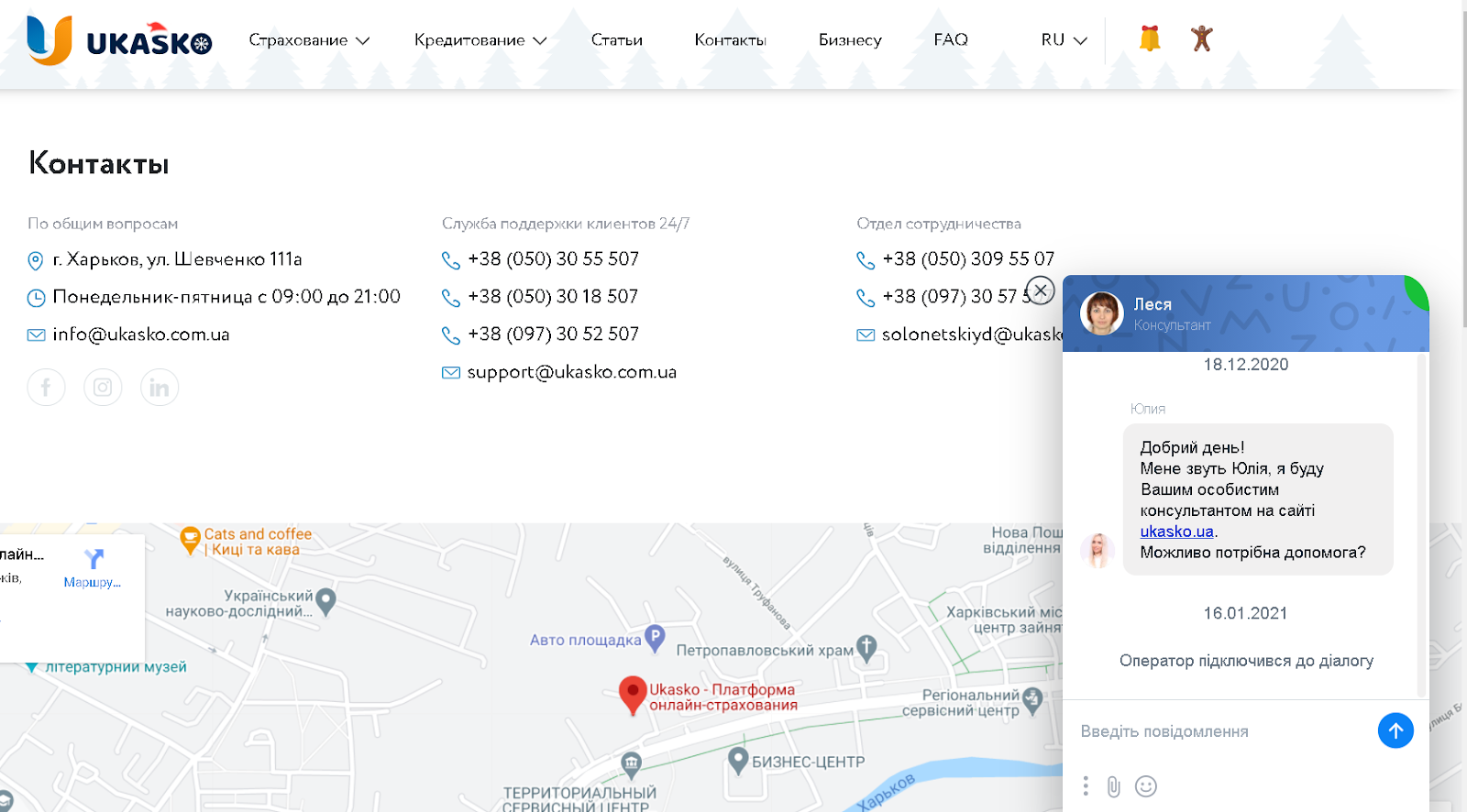Click info@ukasko.com.ua email link
Screen dimensions: 1467x812
click(141, 335)
